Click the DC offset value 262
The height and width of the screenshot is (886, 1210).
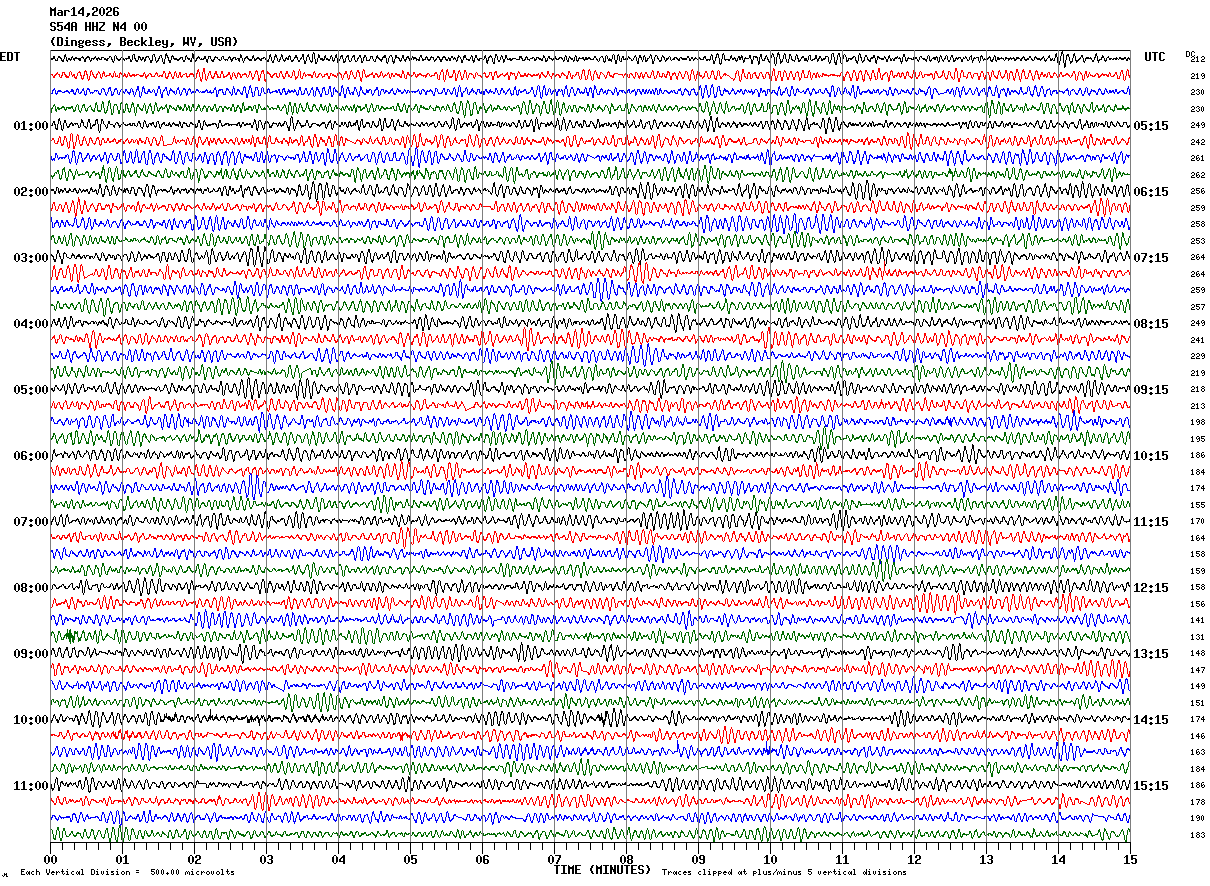click(1197, 175)
